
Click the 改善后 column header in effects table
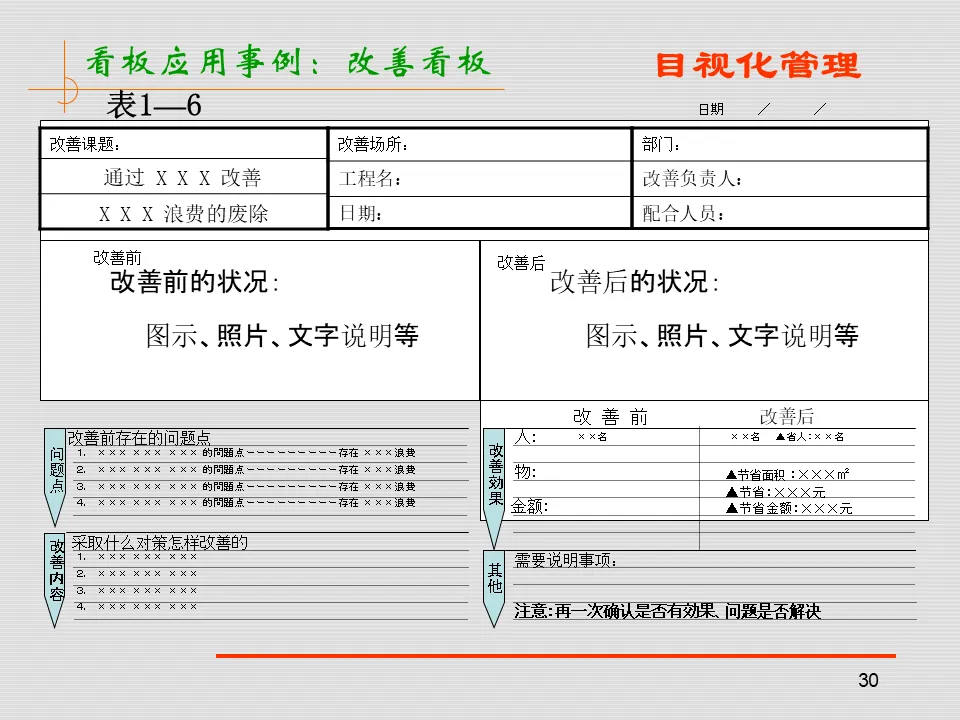[787, 417]
